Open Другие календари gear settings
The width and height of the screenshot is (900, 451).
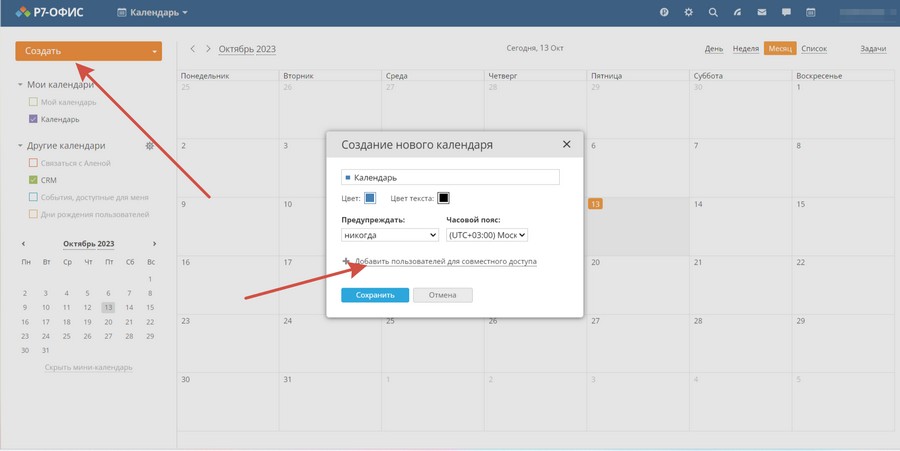coord(150,146)
